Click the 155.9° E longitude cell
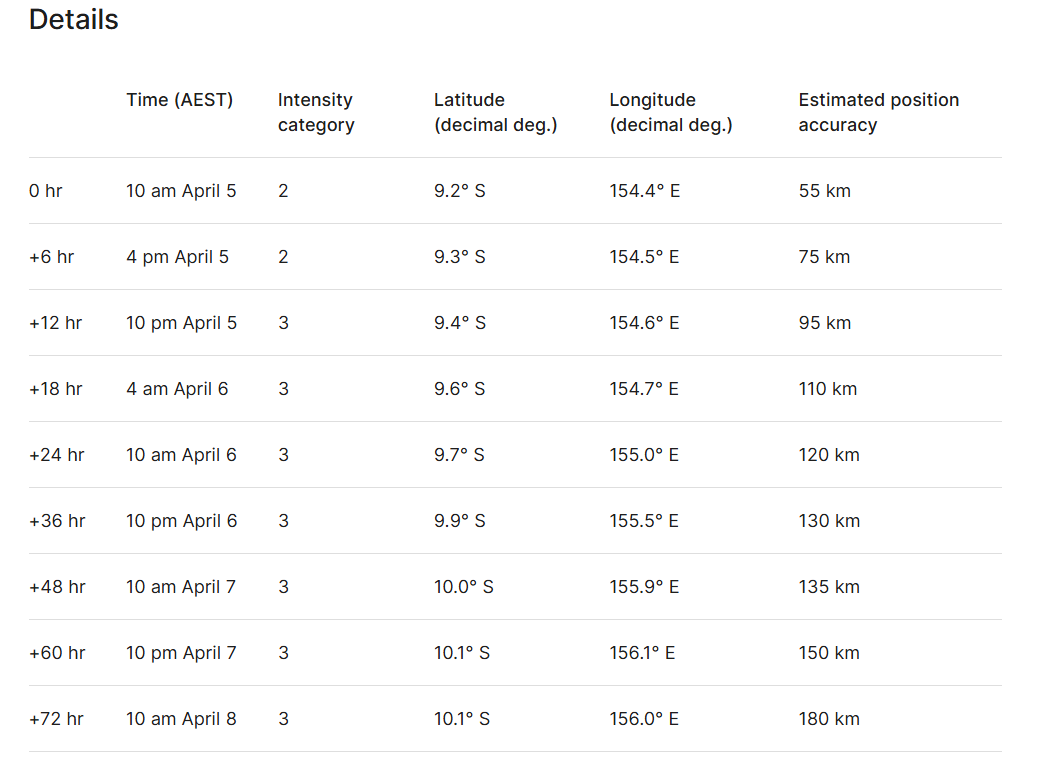1037x772 pixels. (644, 587)
